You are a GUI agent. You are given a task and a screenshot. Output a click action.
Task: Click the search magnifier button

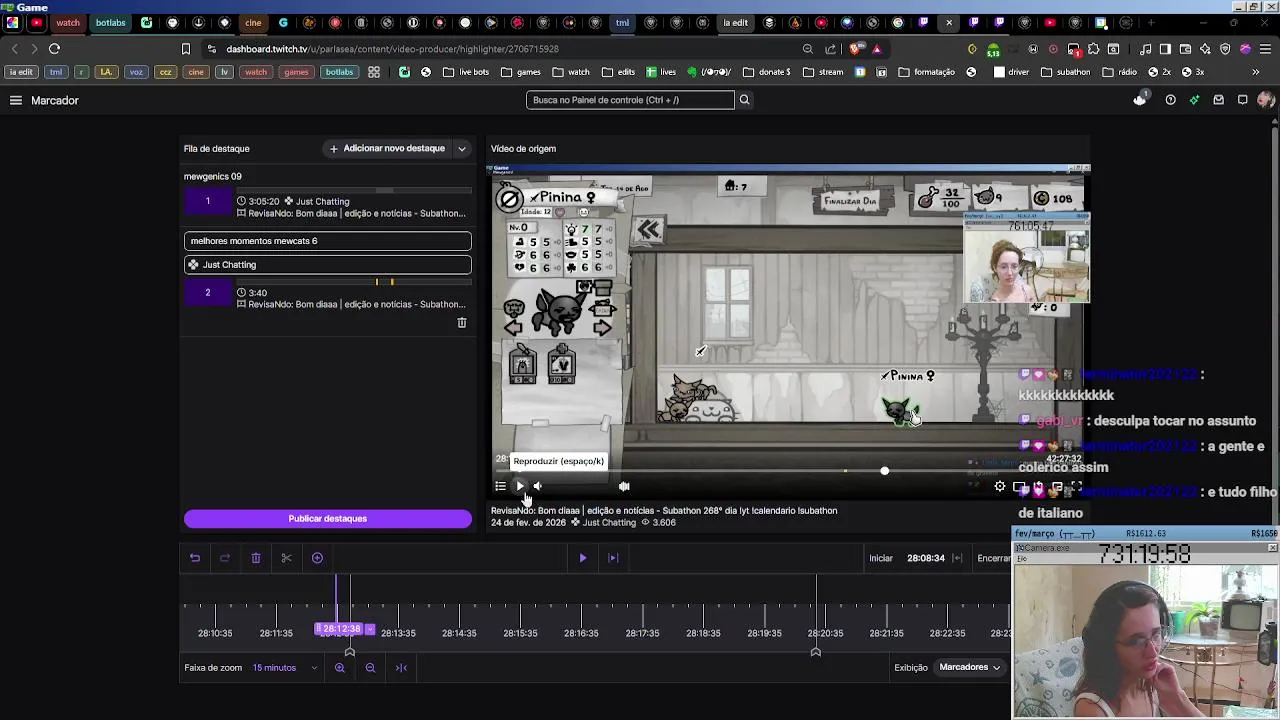pos(744,100)
